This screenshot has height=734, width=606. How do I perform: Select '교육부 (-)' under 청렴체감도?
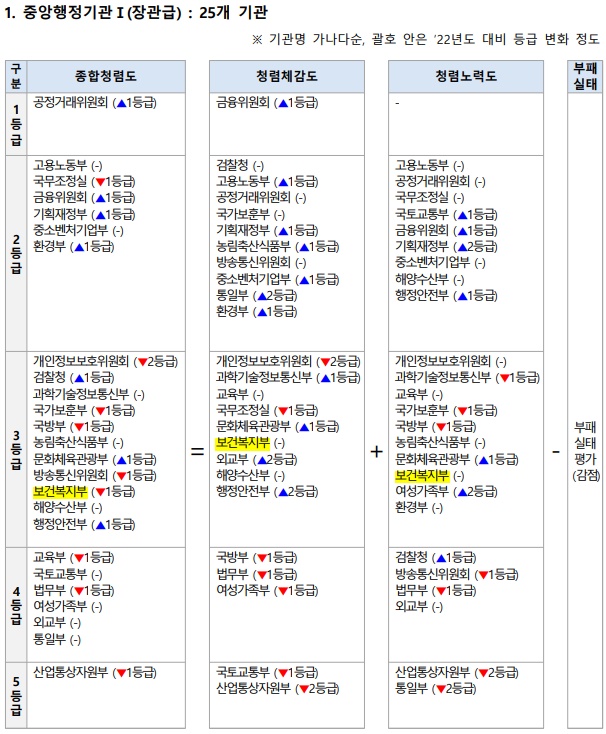coord(240,394)
